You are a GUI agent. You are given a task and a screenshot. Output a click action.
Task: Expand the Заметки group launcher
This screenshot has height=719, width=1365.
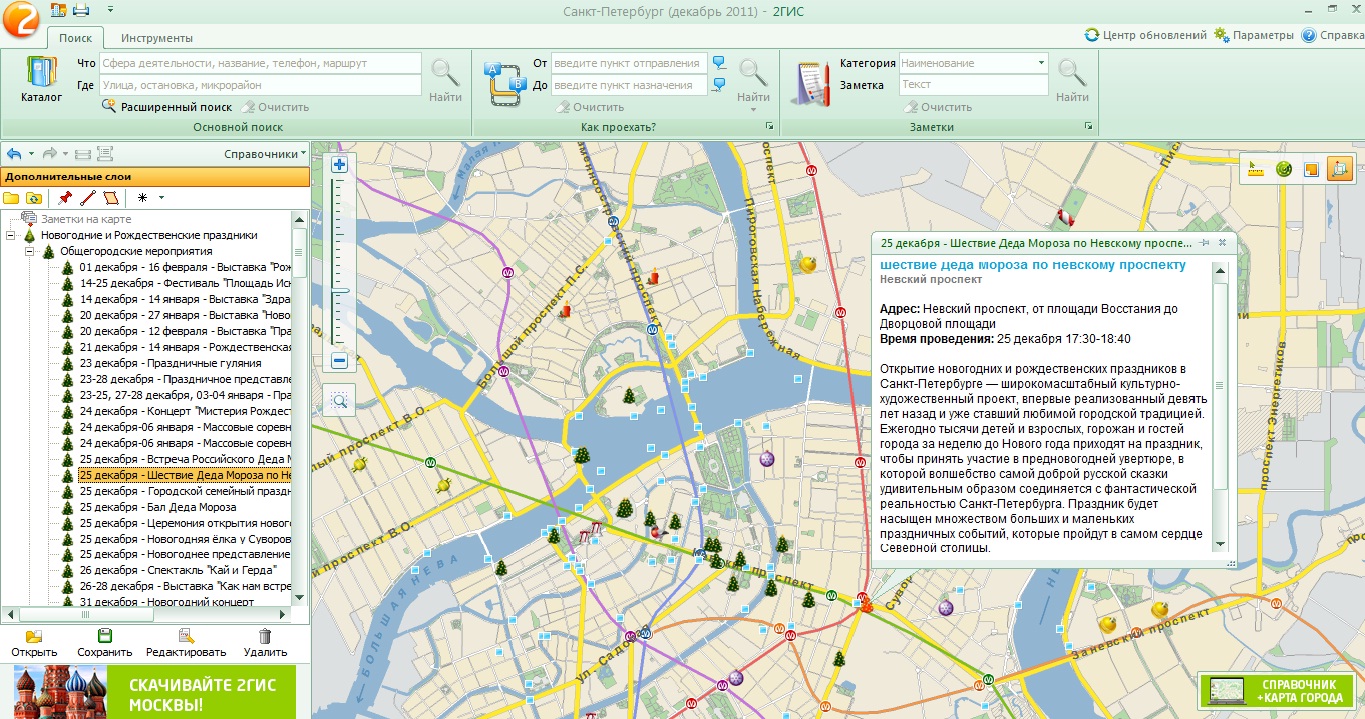[1088, 127]
